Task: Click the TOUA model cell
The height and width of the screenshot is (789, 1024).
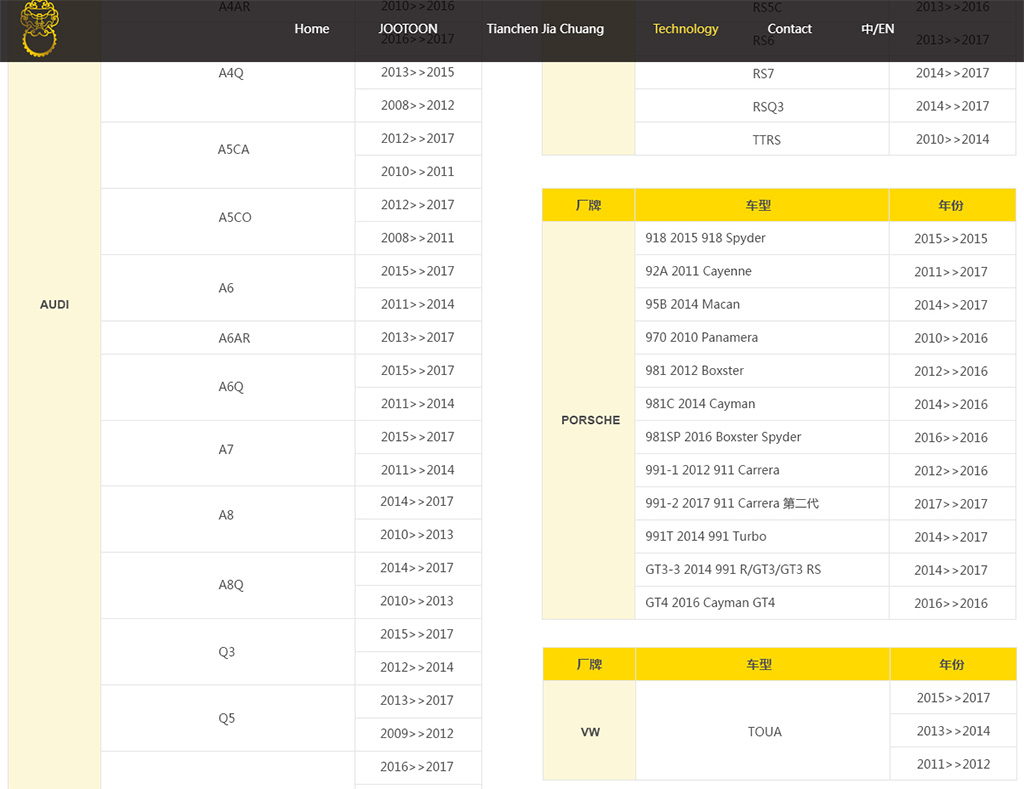Action: coord(764,732)
